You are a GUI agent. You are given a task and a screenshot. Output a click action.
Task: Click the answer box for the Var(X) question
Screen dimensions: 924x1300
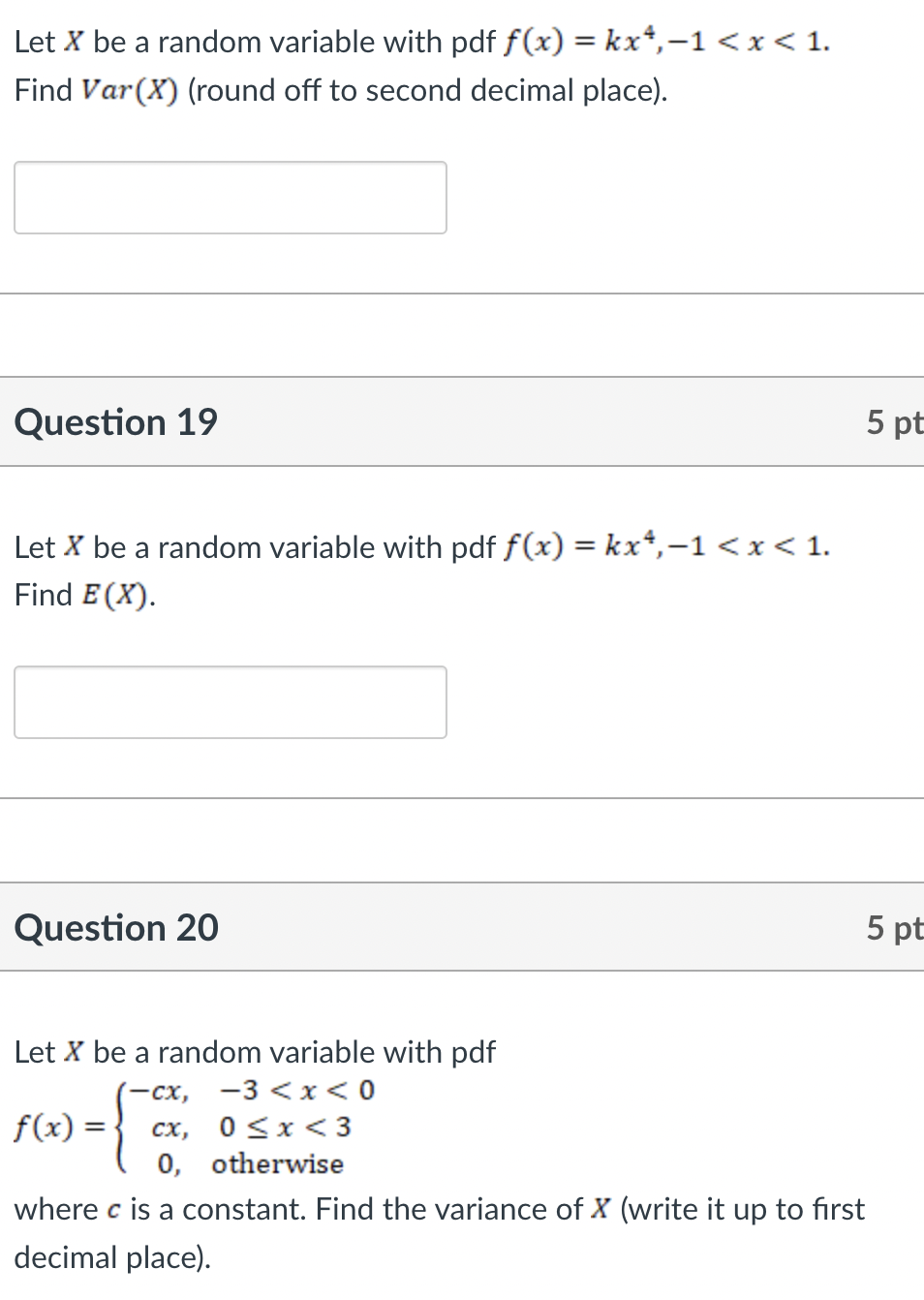230,198
